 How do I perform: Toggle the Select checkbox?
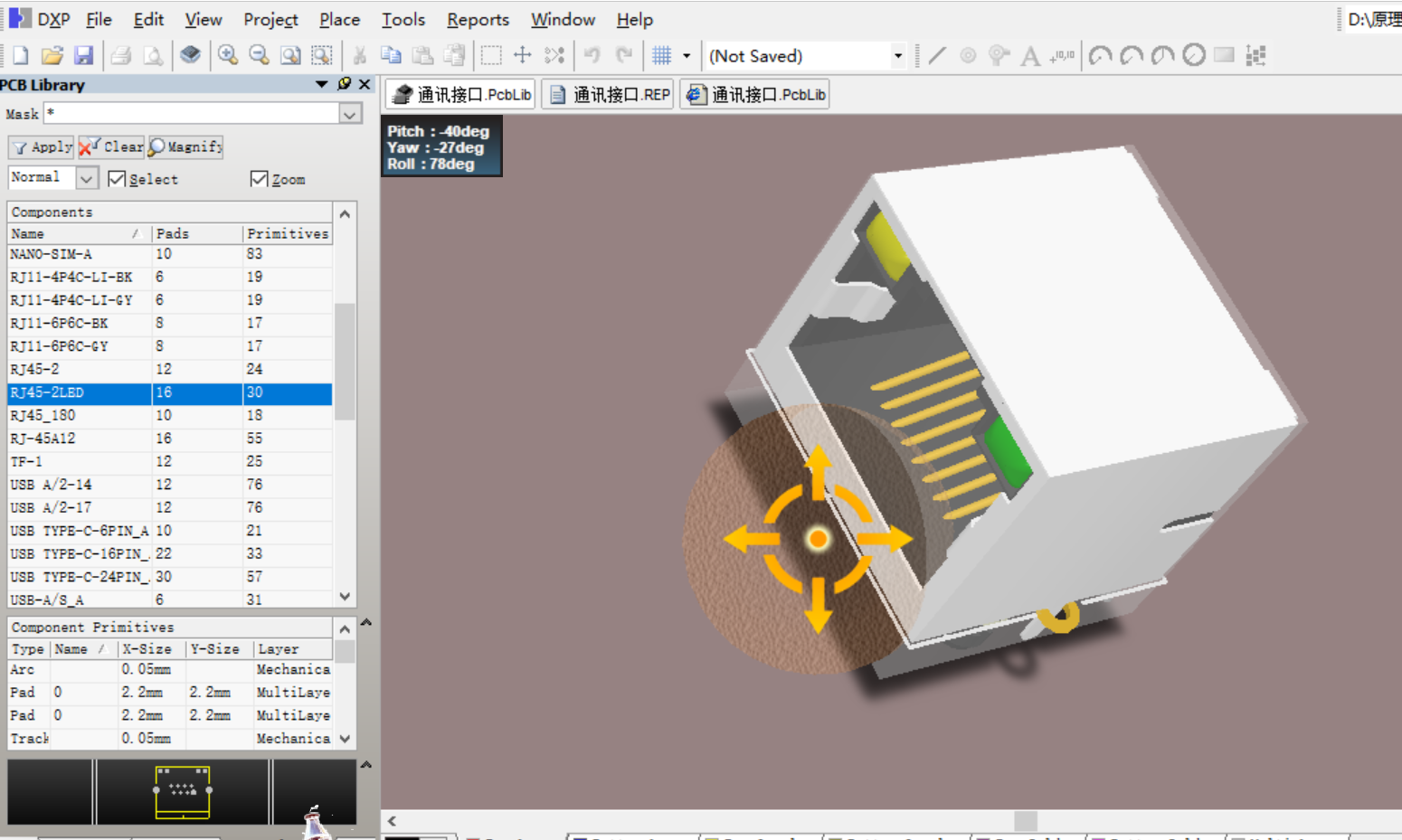pyautogui.click(x=117, y=179)
